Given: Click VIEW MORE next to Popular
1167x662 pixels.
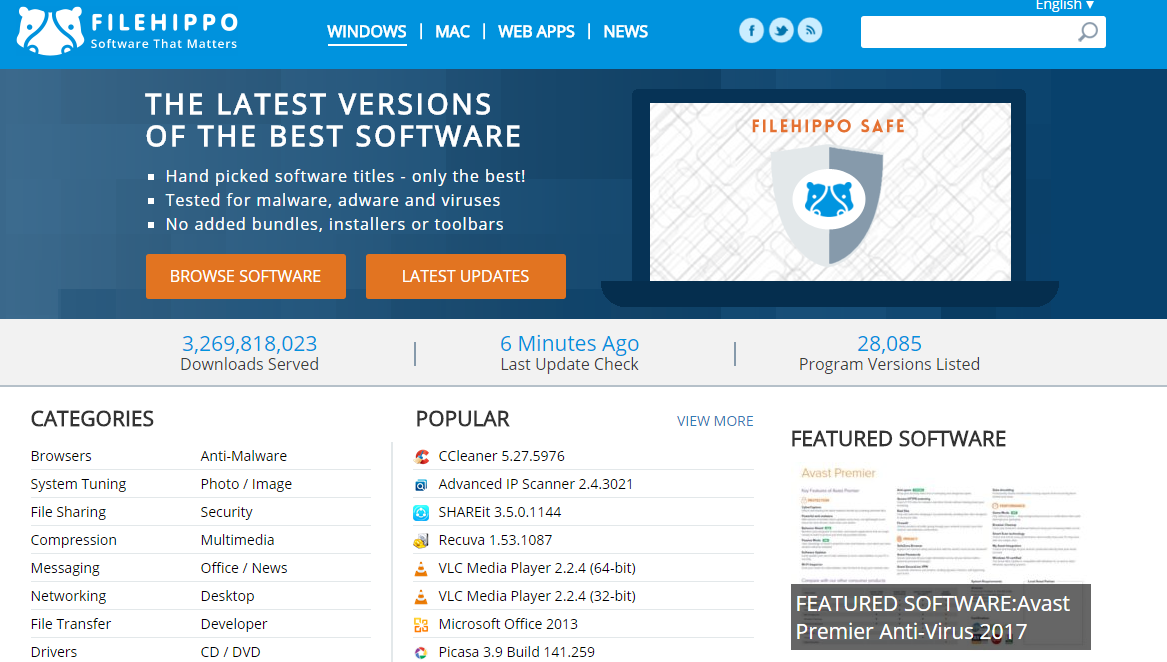Looking at the screenshot, I should point(715,421).
